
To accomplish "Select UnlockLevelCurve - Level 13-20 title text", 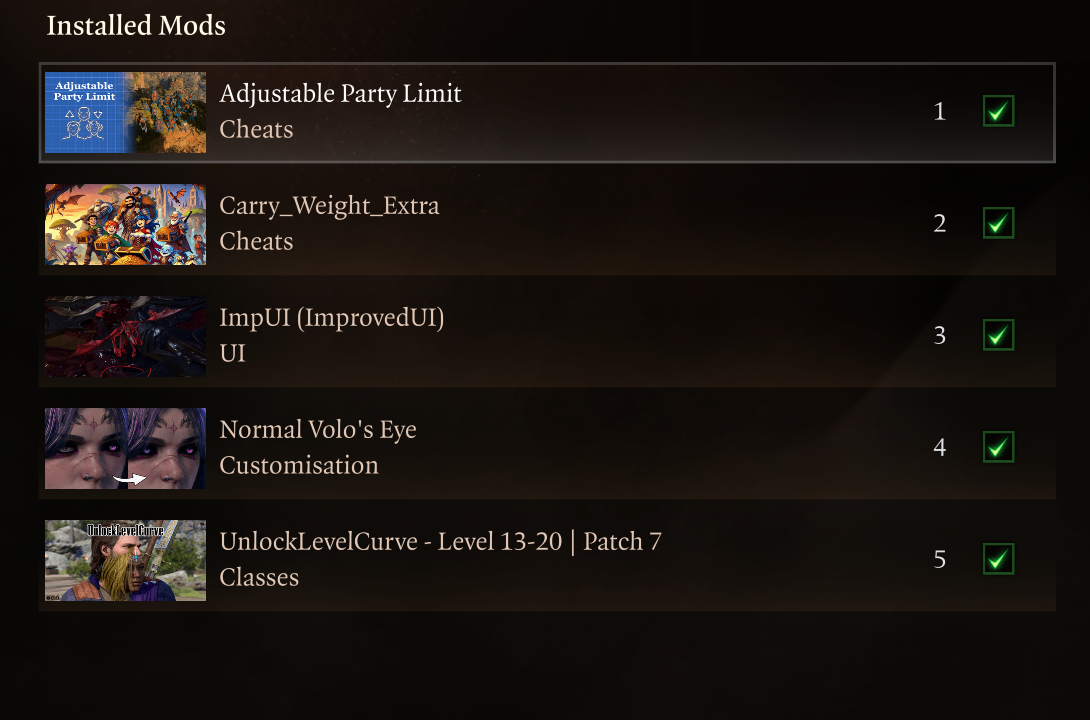I will pos(440,542).
